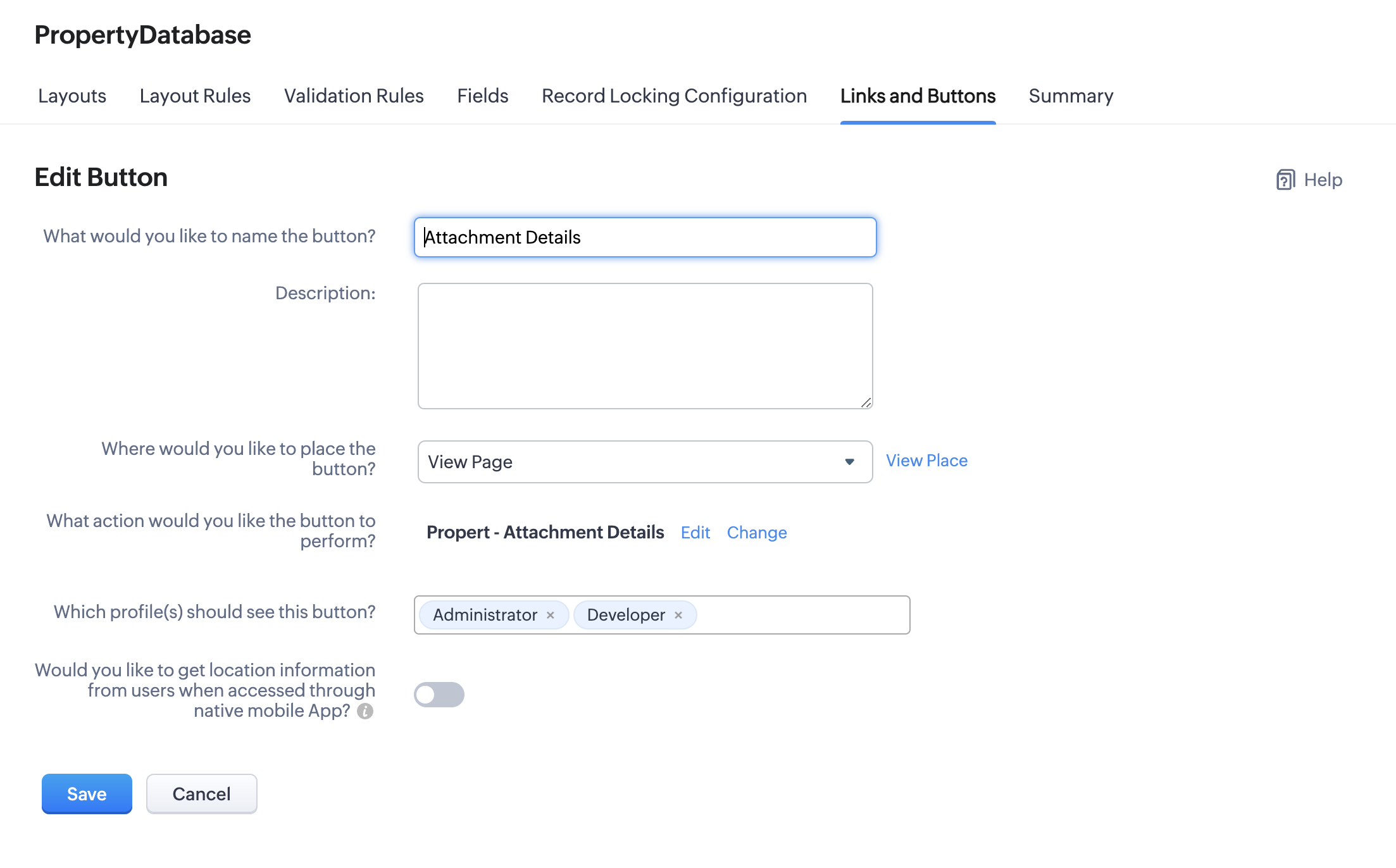Screen dimensions: 1396x868
Task: Remove the Administrator profile chip
Action: pos(550,614)
